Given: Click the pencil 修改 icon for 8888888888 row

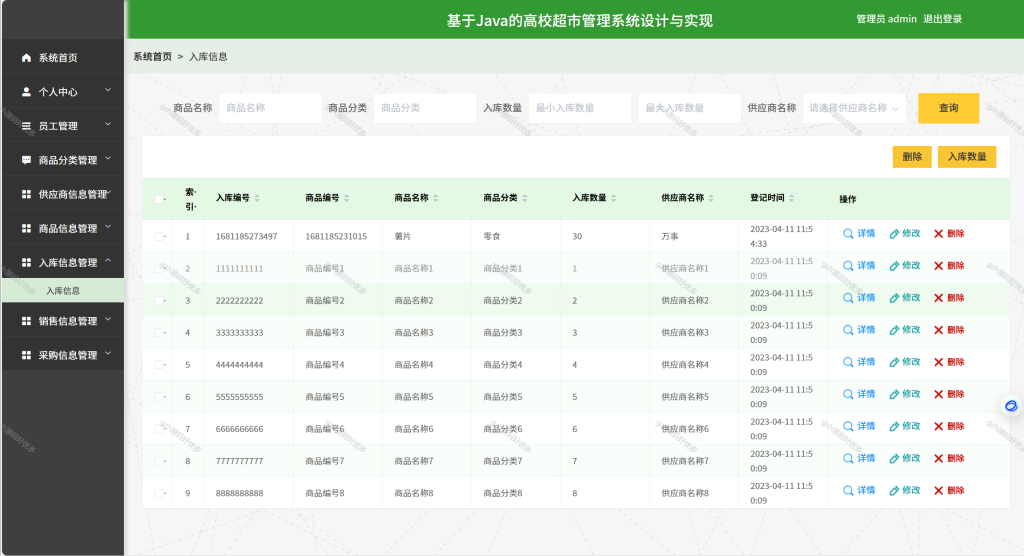Looking at the screenshot, I should [894, 490].
